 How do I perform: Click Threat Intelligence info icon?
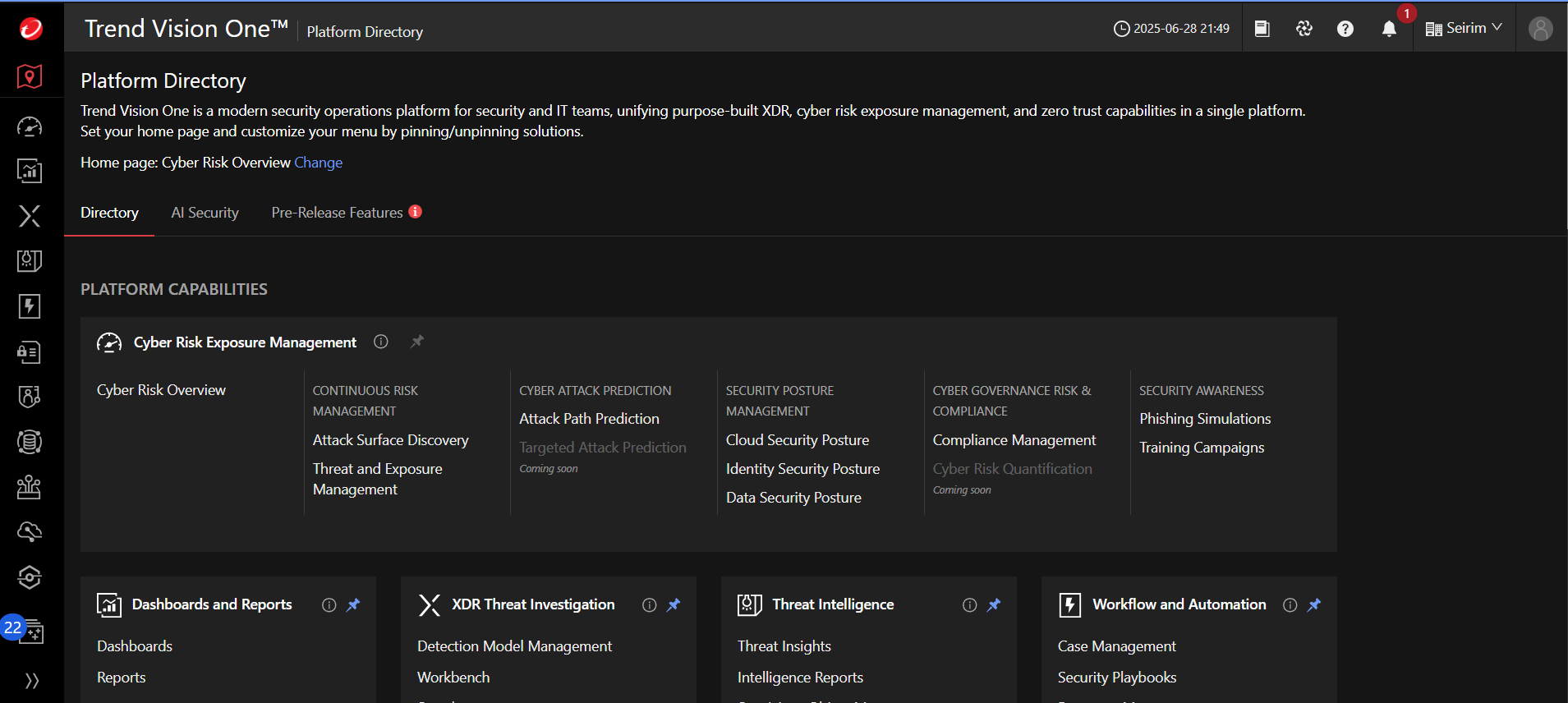pyautogui.click(x=970, y=605)
